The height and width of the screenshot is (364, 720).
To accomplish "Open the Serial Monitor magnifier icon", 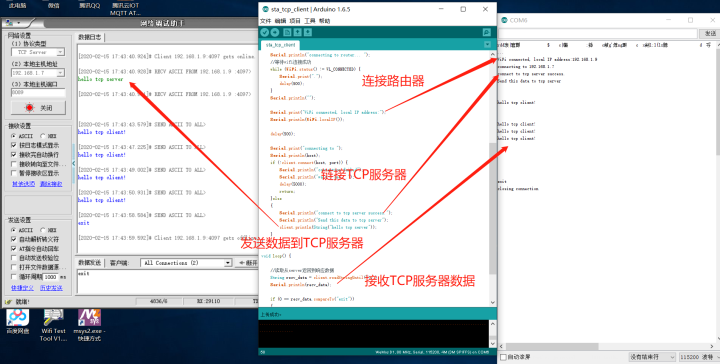I will [x=487, y=32].
